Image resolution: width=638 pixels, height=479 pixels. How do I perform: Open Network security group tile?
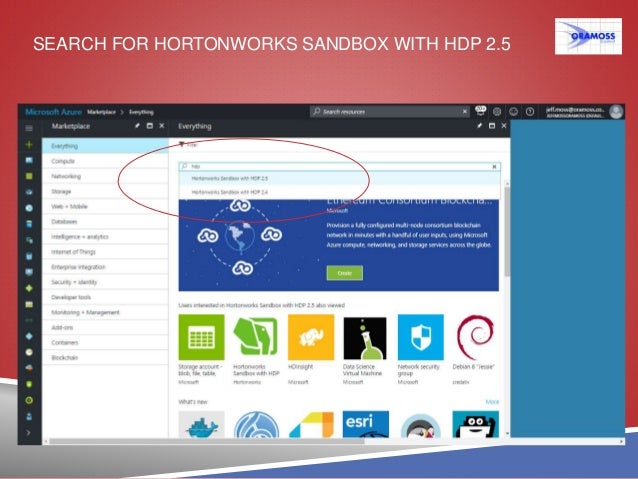coord(420,350)
